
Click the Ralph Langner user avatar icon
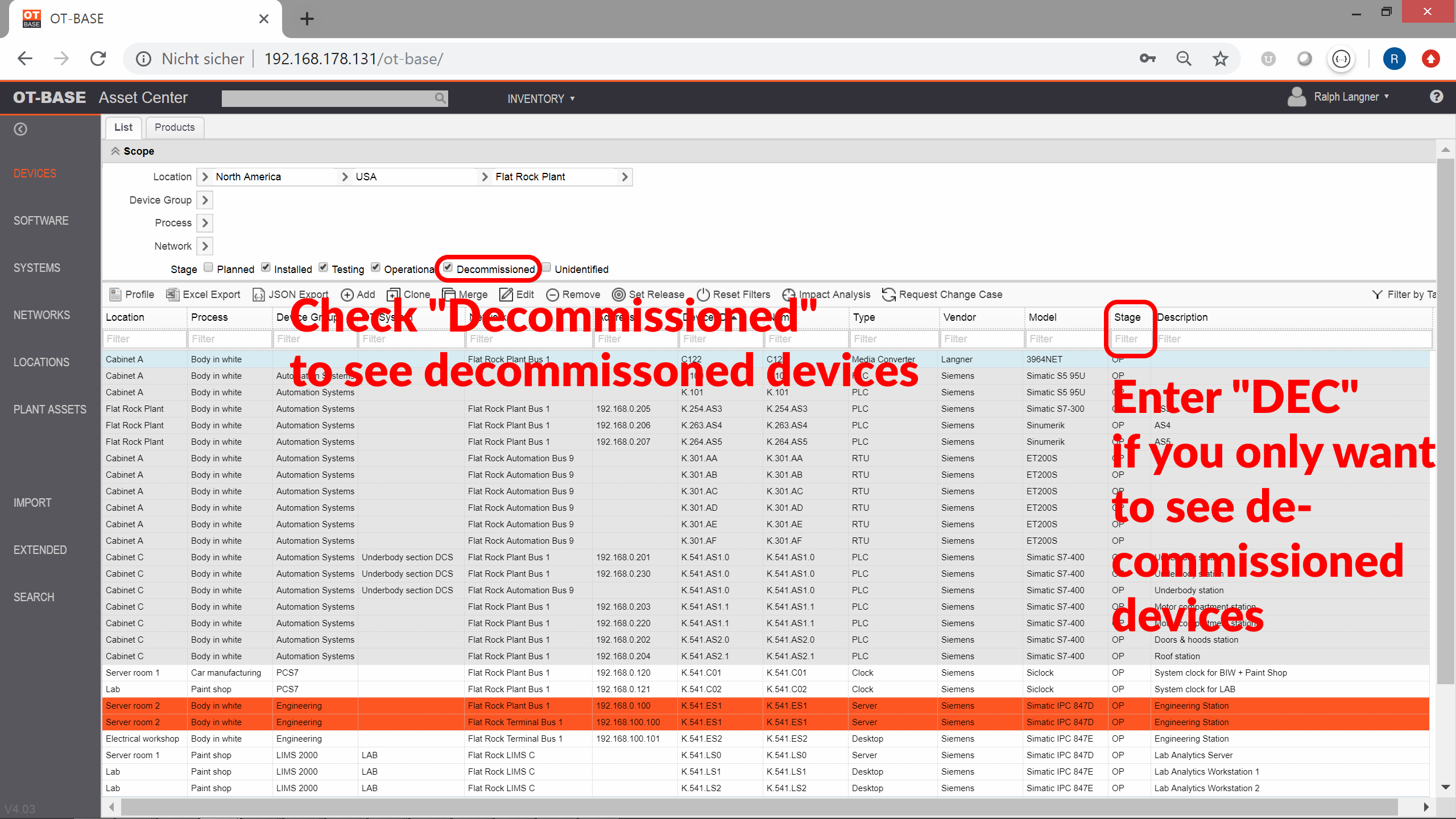[x=1297, y=97]
